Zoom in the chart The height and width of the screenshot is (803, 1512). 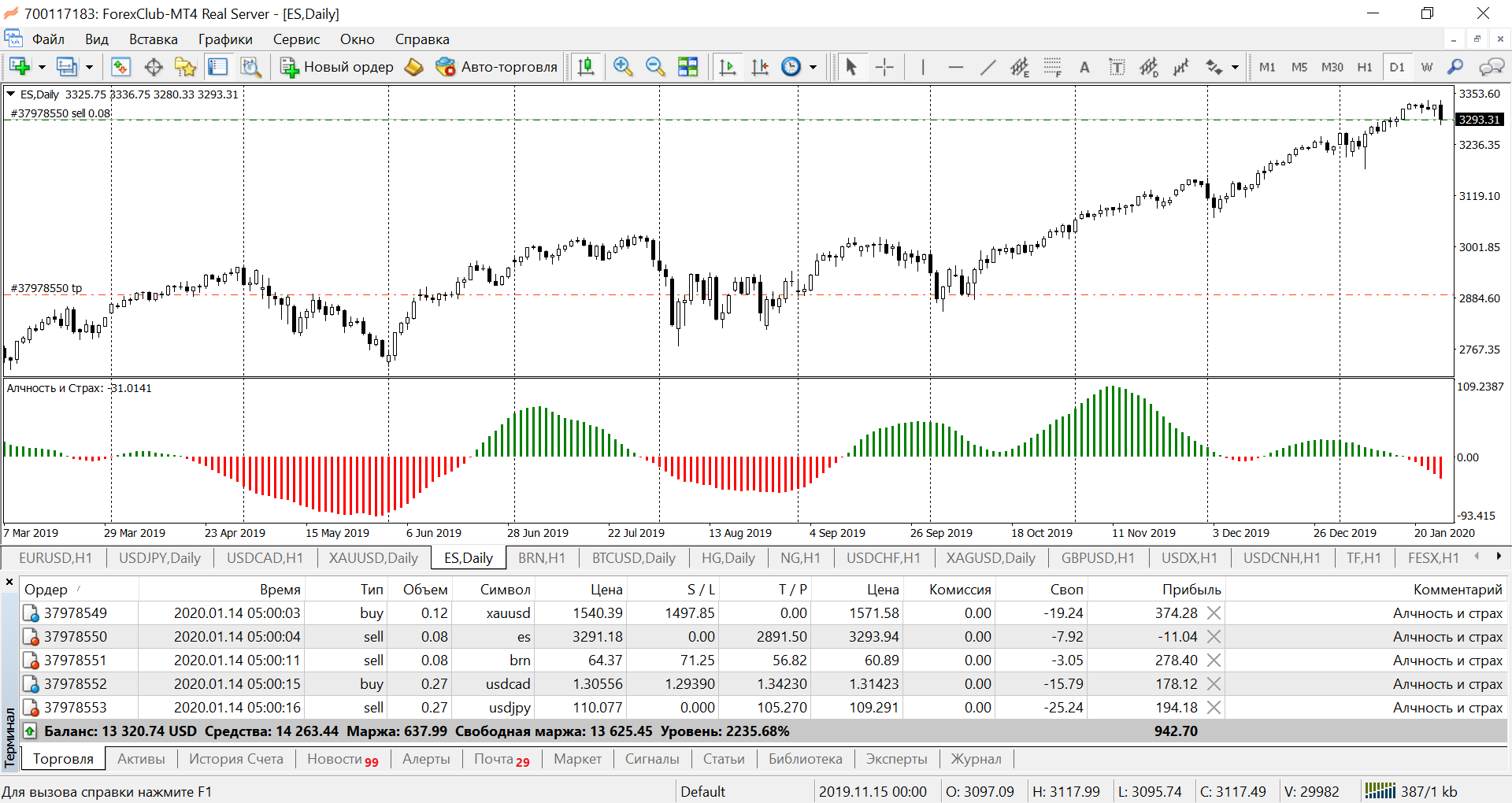click(623, 67)
